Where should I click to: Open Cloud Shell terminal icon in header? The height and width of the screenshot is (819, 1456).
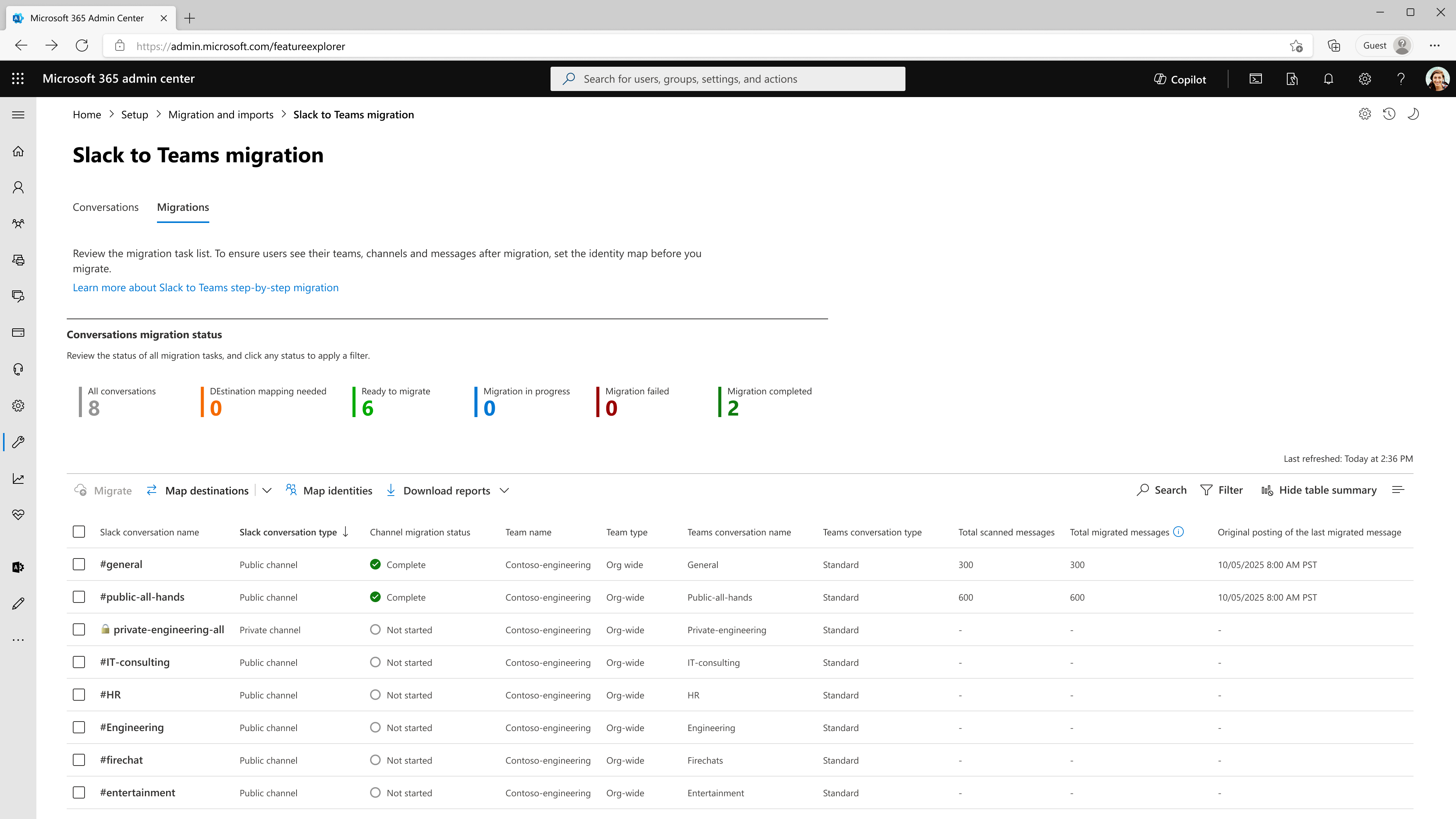[1255, 79]
